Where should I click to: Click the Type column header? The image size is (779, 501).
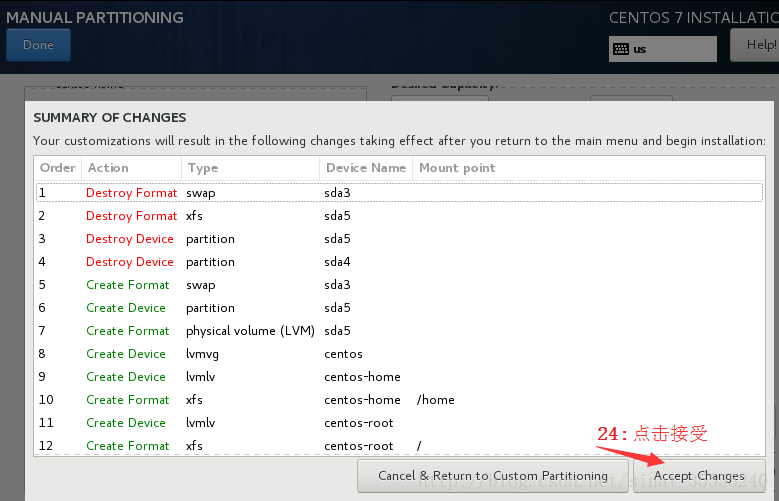[250, 168]
